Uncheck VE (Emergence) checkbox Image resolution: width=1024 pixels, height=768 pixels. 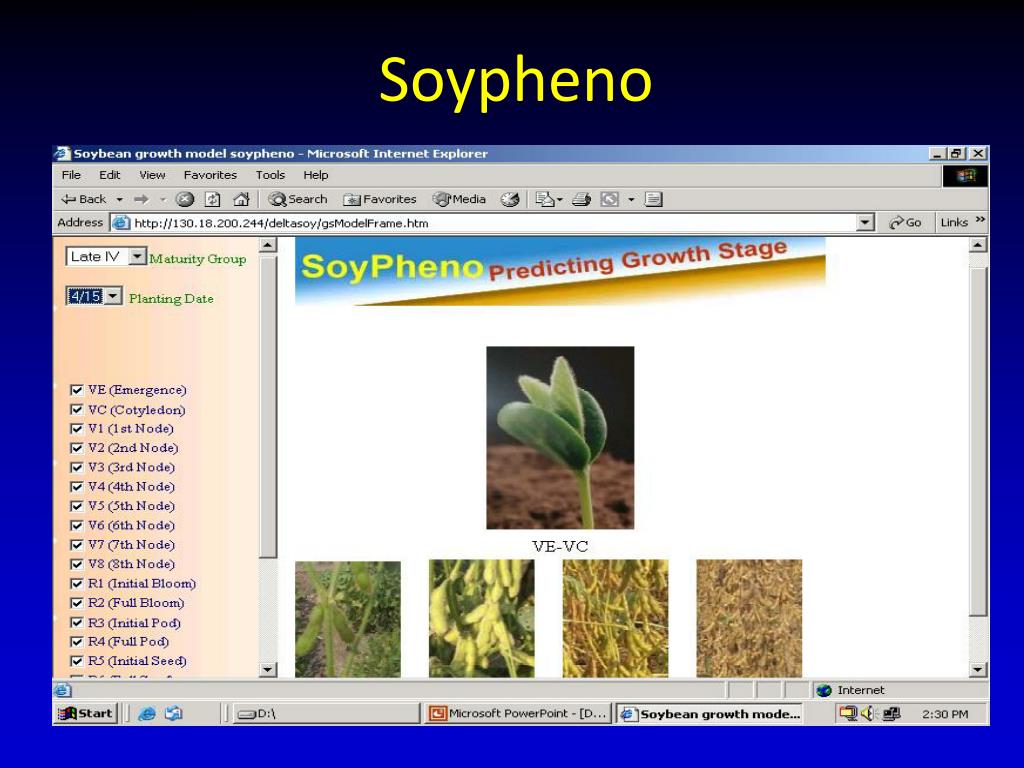(x=76, y=391)
